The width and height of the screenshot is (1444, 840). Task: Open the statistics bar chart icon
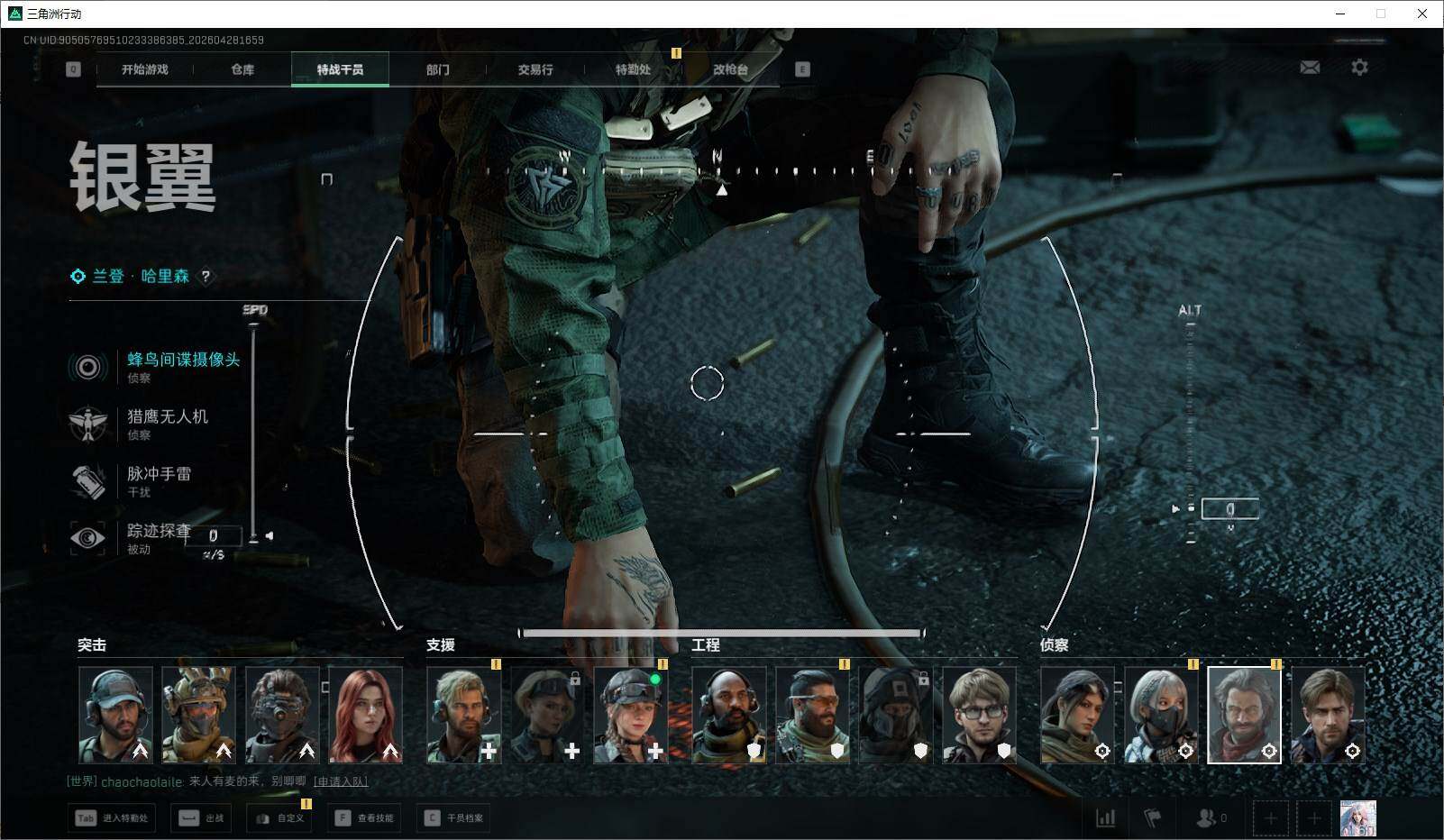coord(1105,818)
